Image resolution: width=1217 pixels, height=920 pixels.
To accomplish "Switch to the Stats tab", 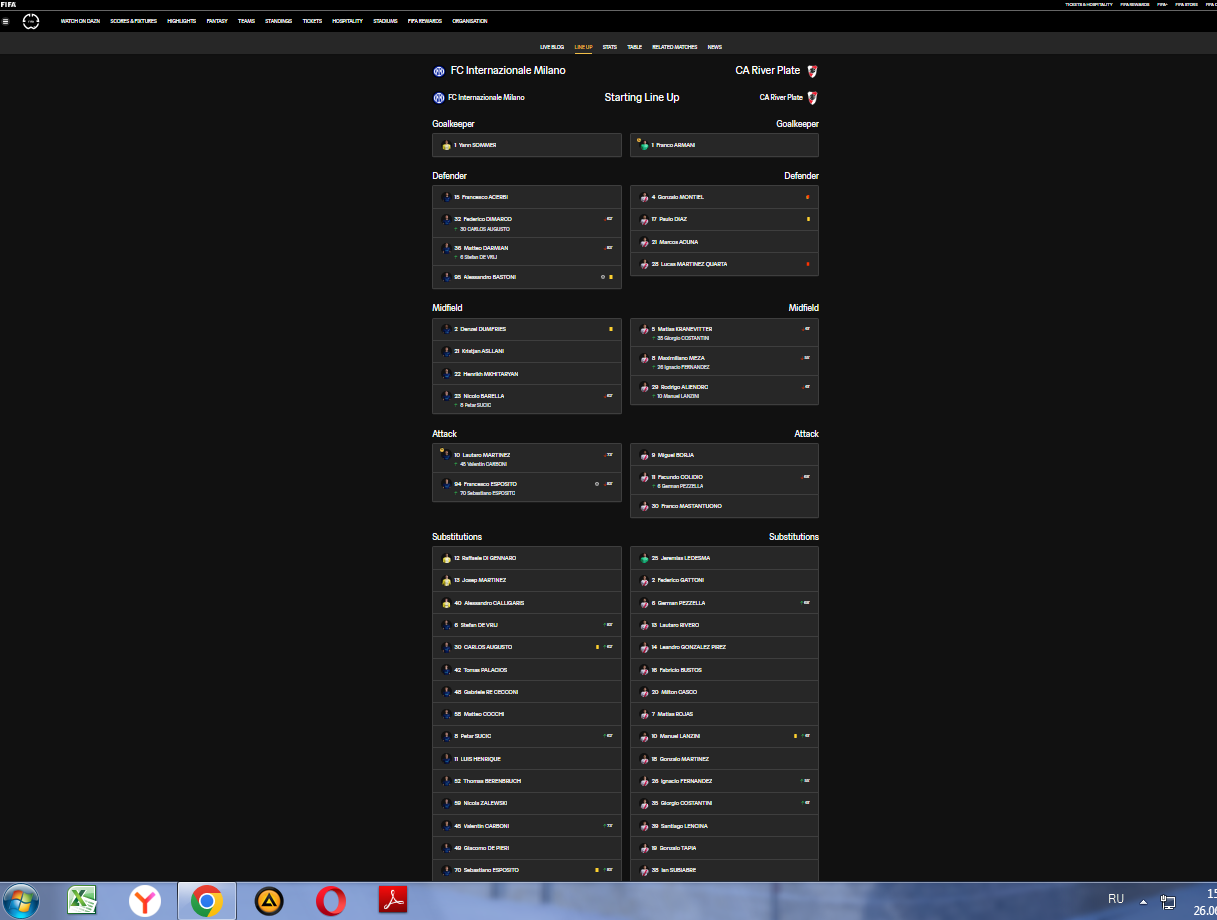I will coord(609,47).
